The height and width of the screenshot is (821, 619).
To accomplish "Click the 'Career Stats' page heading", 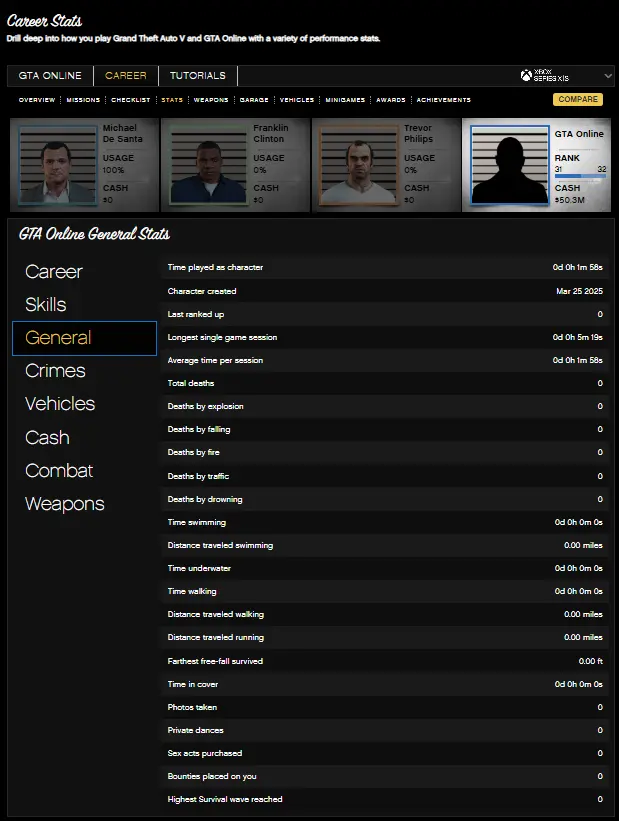I will point(44,21).
